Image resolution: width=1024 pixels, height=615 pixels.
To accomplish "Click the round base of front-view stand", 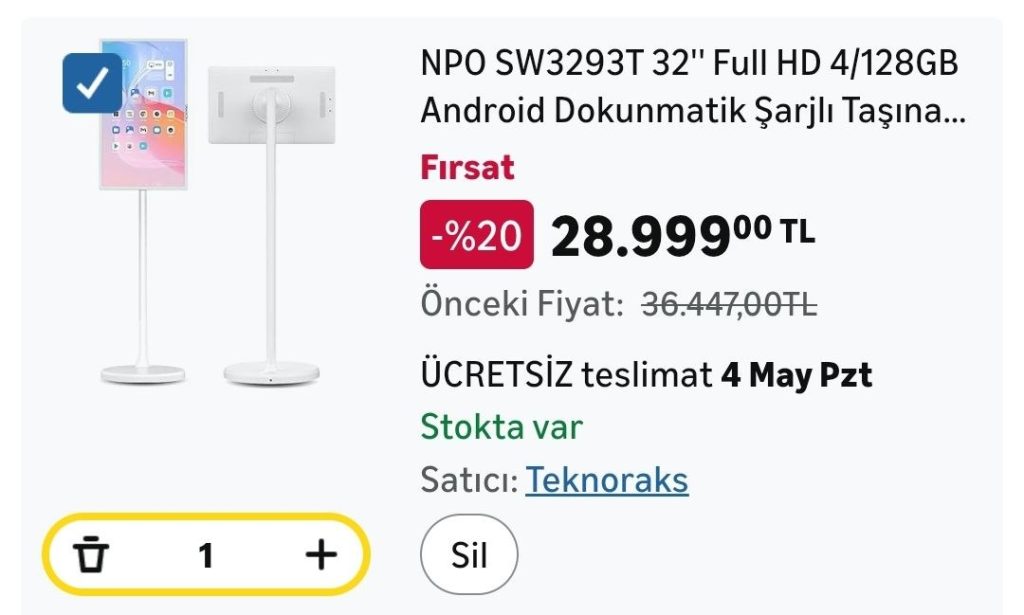I will pos(143,373).
